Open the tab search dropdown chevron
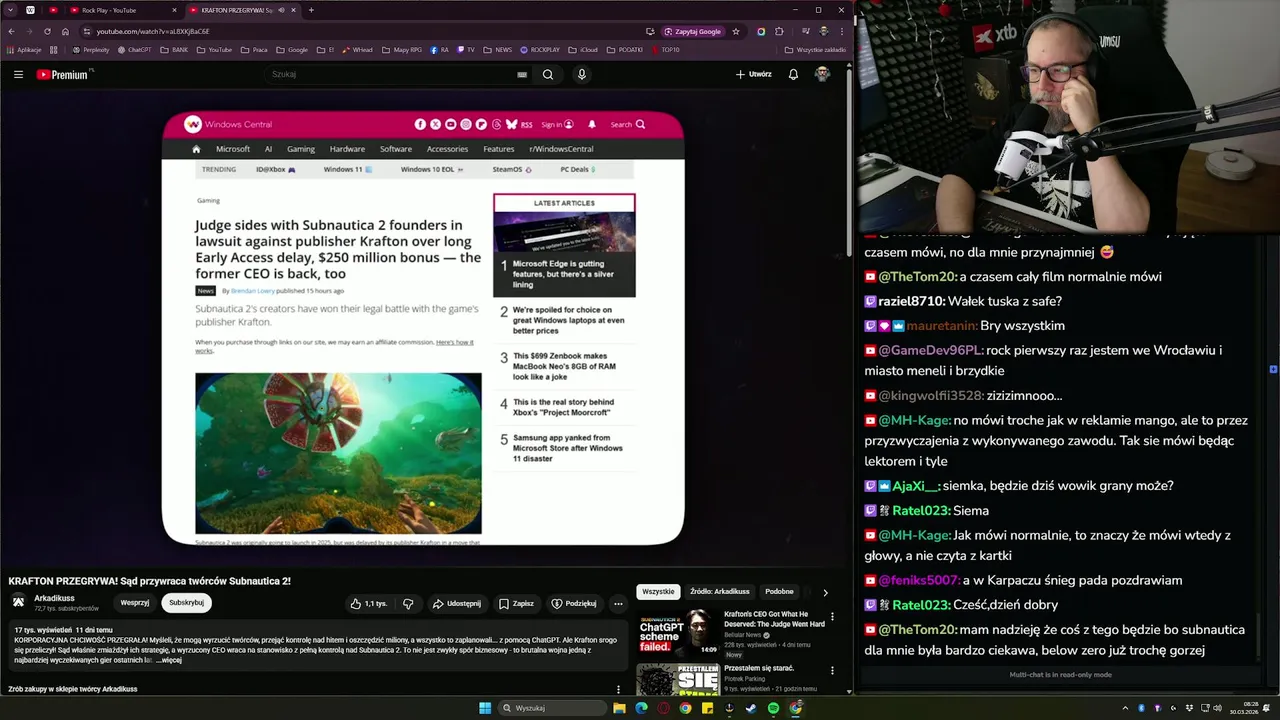This screenshot has height=720, width=1280. [x=11, y=10]
